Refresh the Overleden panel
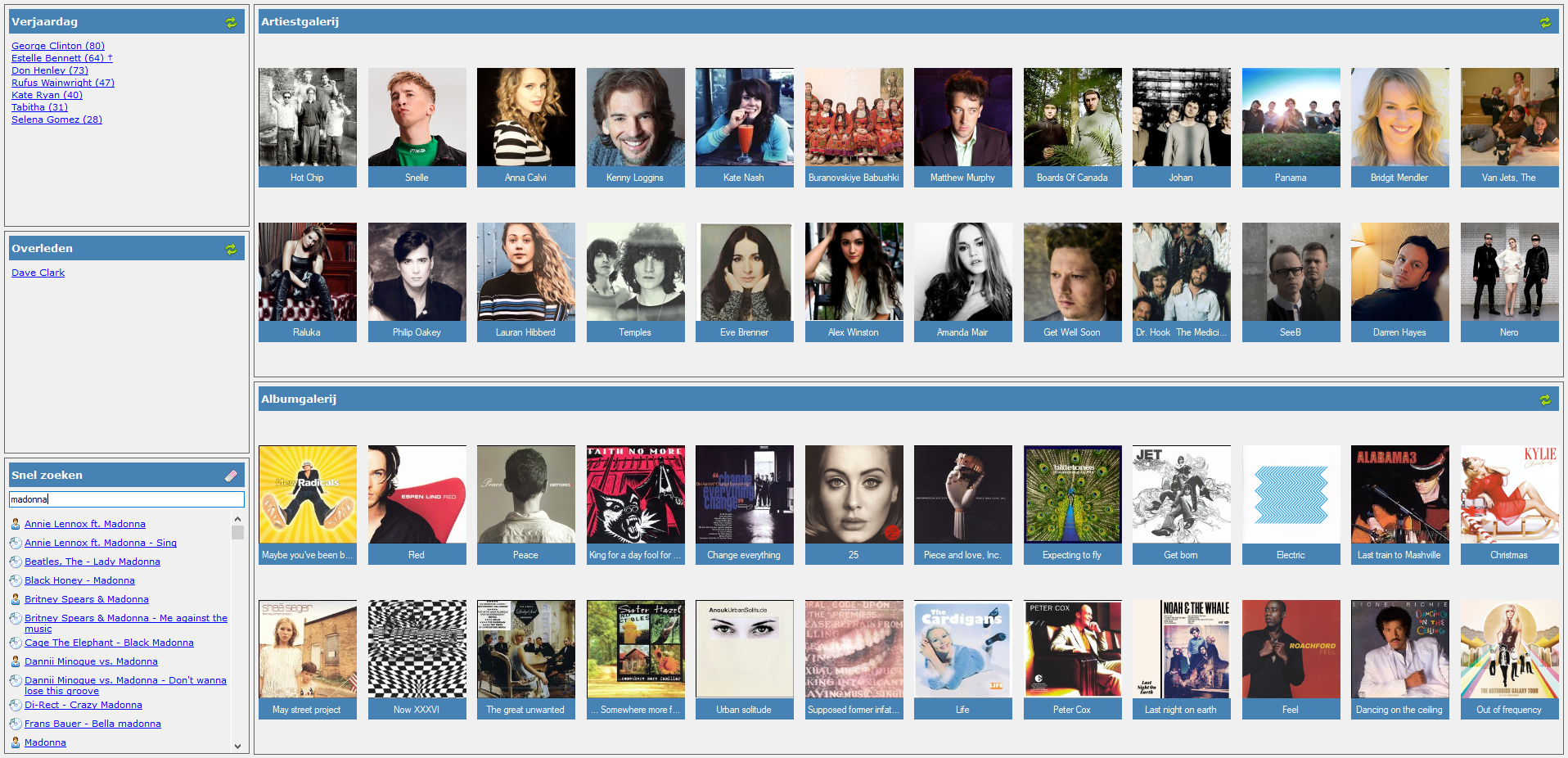This screenshot has height=758, width=1568. (231, 249)
